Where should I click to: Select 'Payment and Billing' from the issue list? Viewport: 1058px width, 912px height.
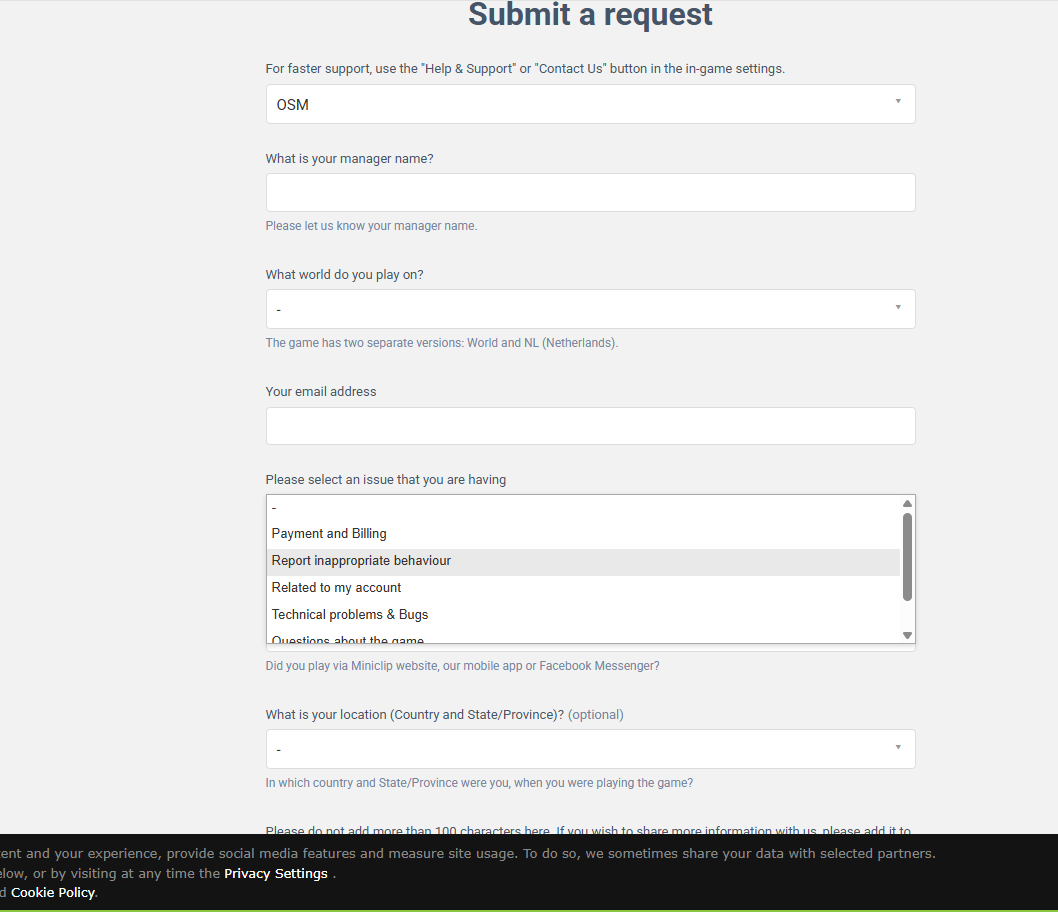329,534
